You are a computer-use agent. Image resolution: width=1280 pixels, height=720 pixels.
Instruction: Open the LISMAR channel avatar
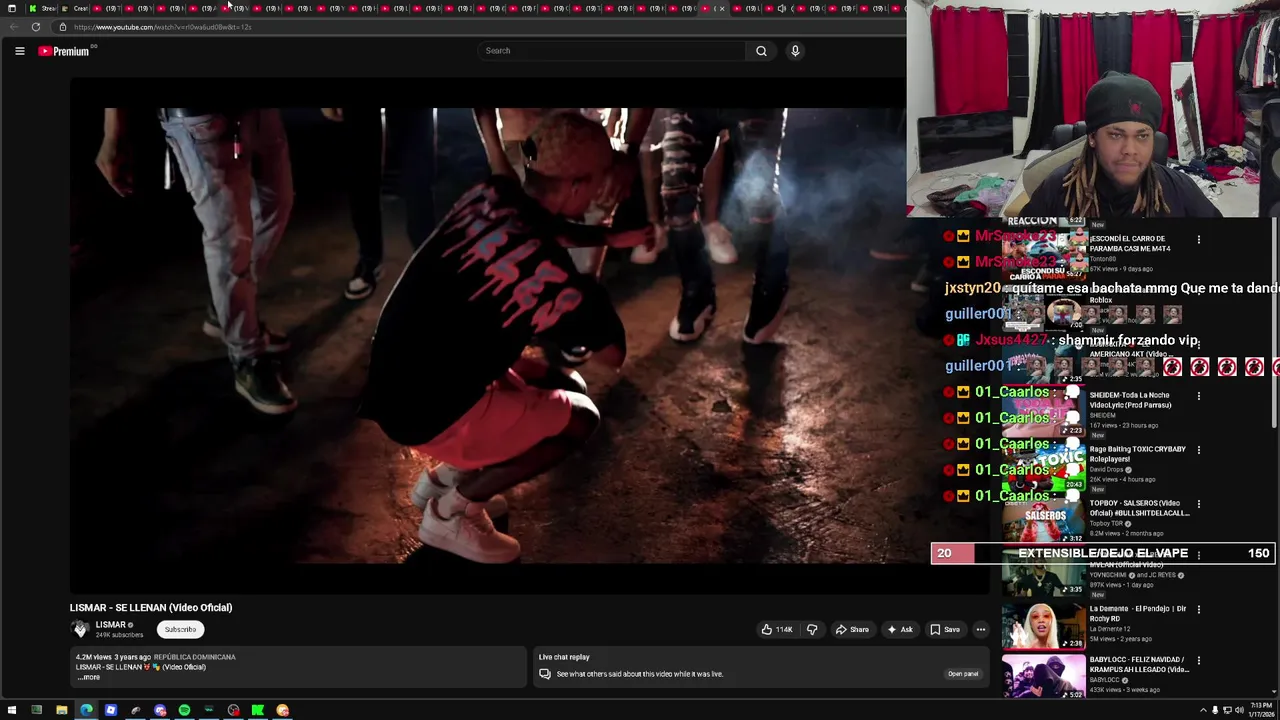coord(80,629)
